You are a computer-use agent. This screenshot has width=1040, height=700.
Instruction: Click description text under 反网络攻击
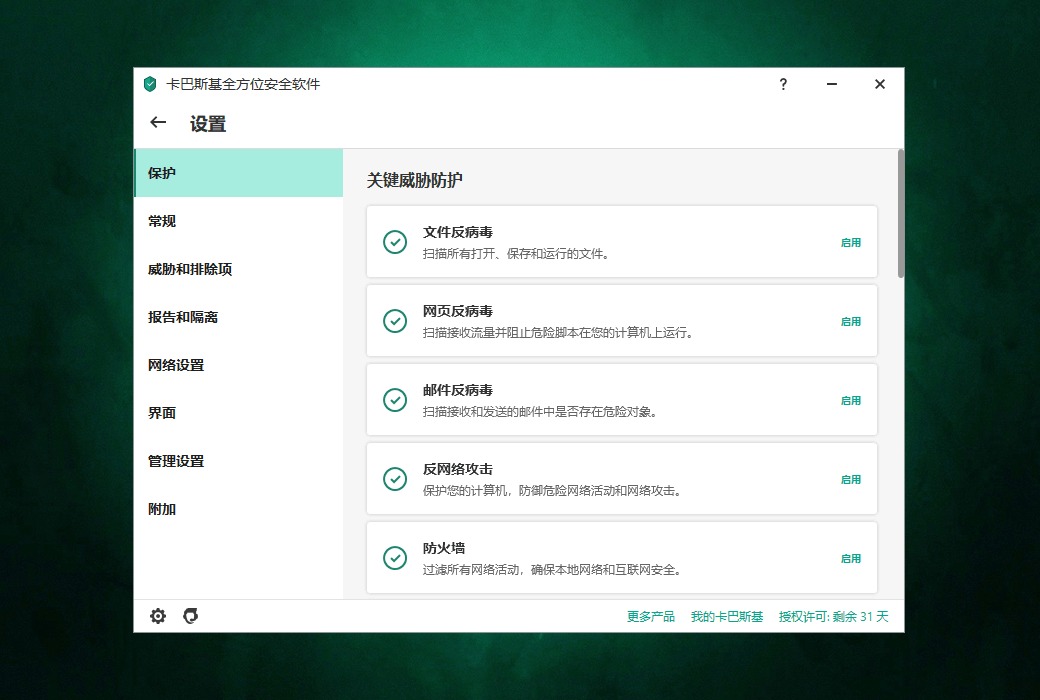pos(552,490)
